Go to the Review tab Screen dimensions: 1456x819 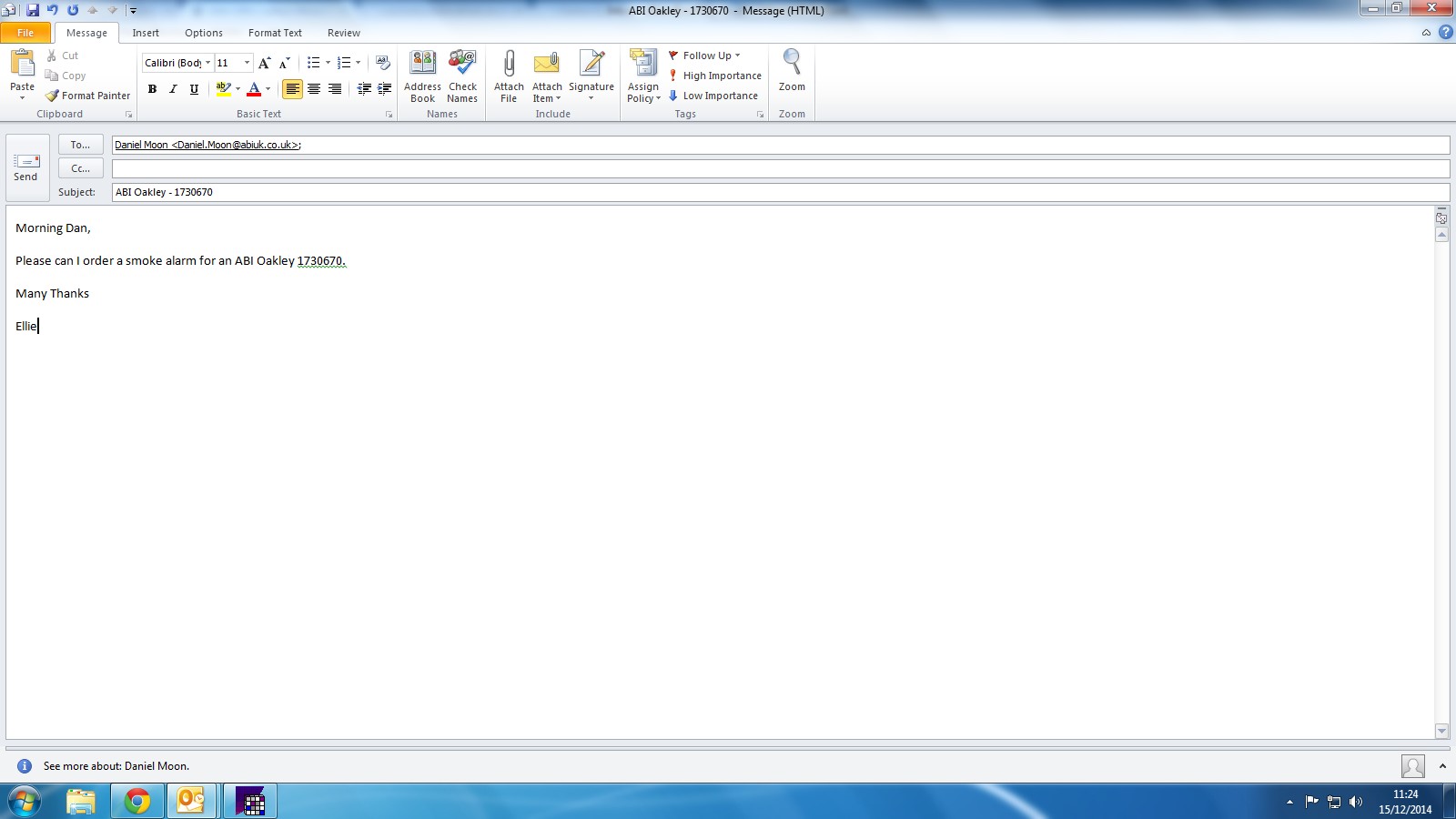click(344, 33)
